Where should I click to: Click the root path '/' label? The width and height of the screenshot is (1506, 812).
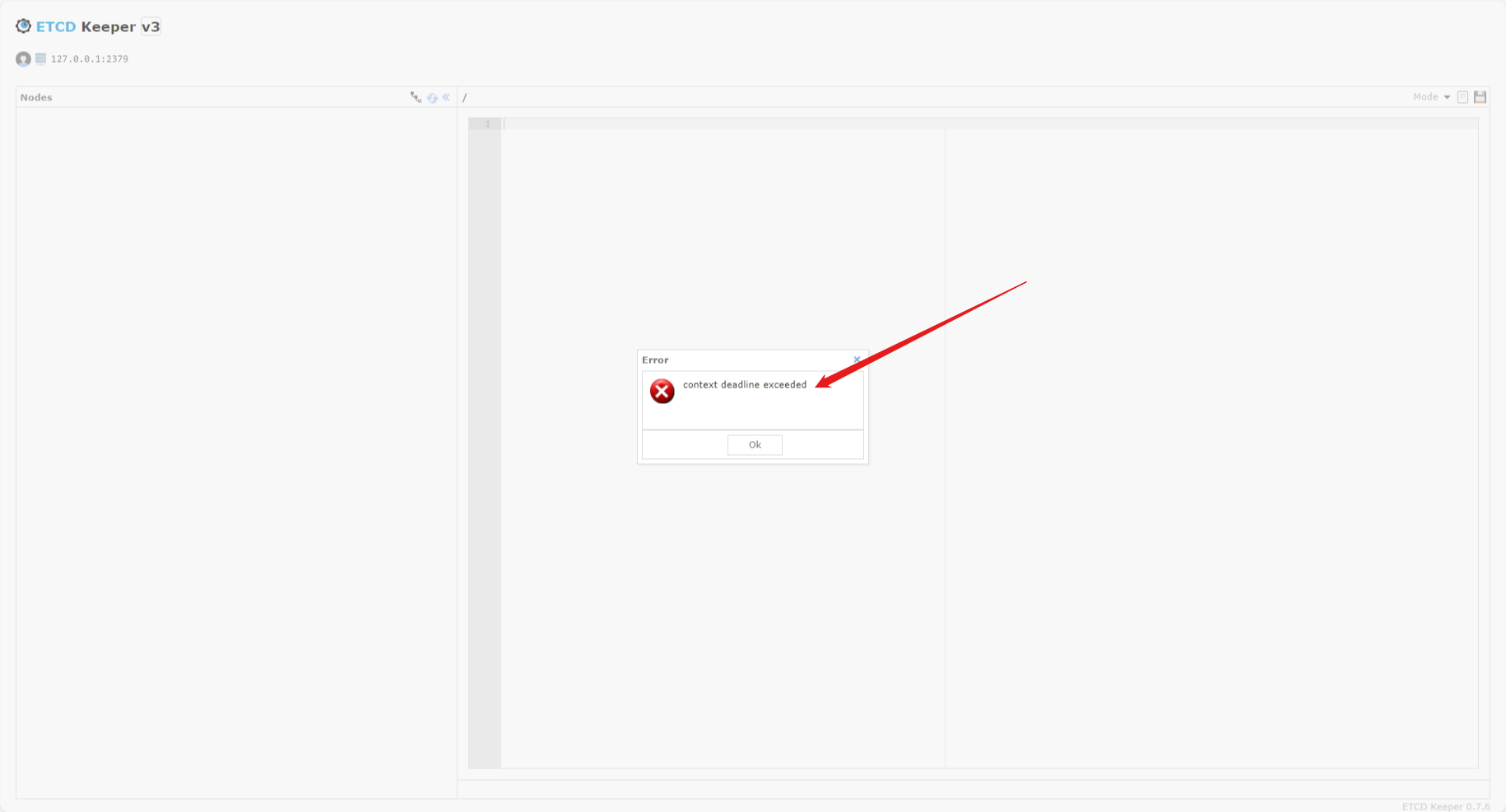point(465,97)
